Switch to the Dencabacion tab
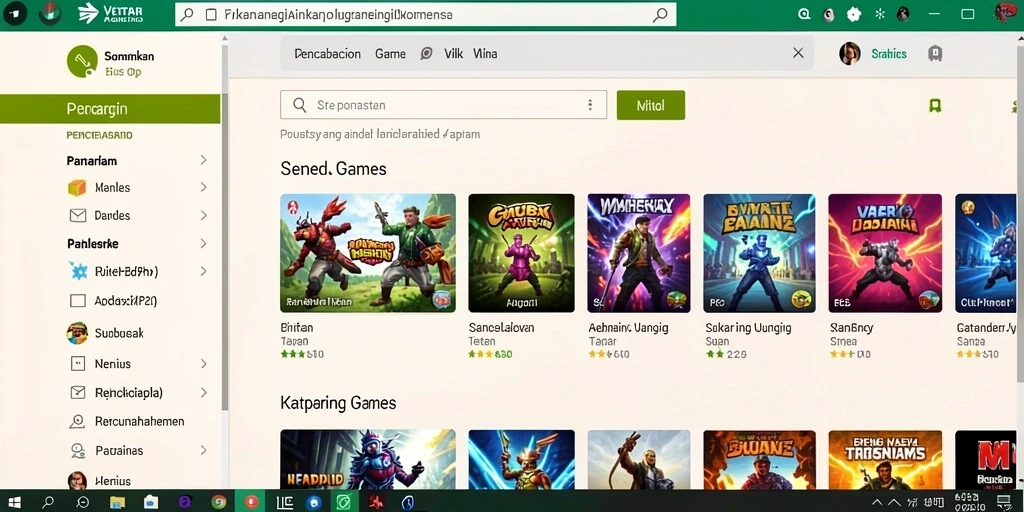The image size is (1024, 512). click(x=327, y=54)
